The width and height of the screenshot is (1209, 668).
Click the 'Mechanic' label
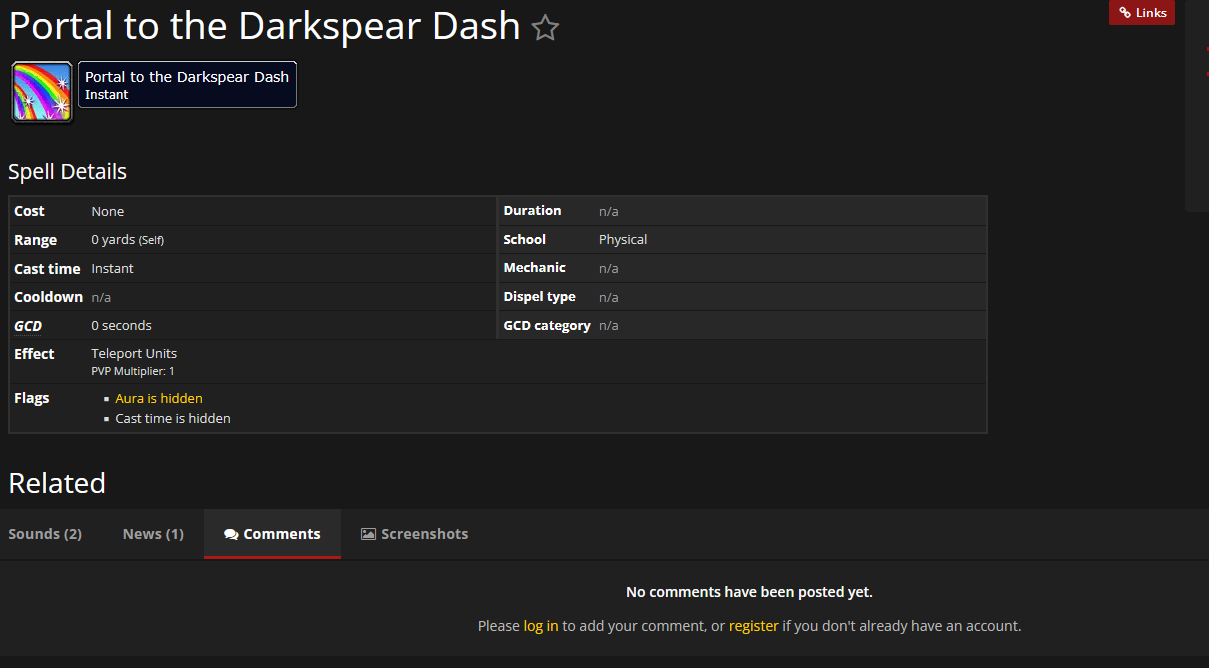pyautogui.click(x=534, y=267)
